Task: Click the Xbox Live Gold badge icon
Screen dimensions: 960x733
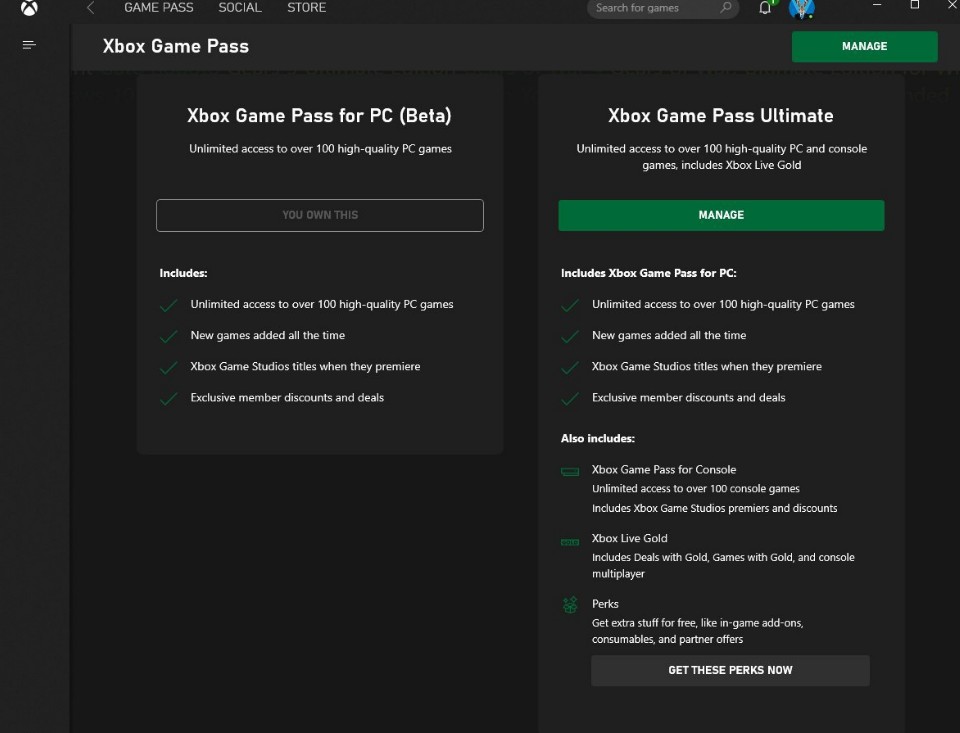Action: [x=570, y=541]
